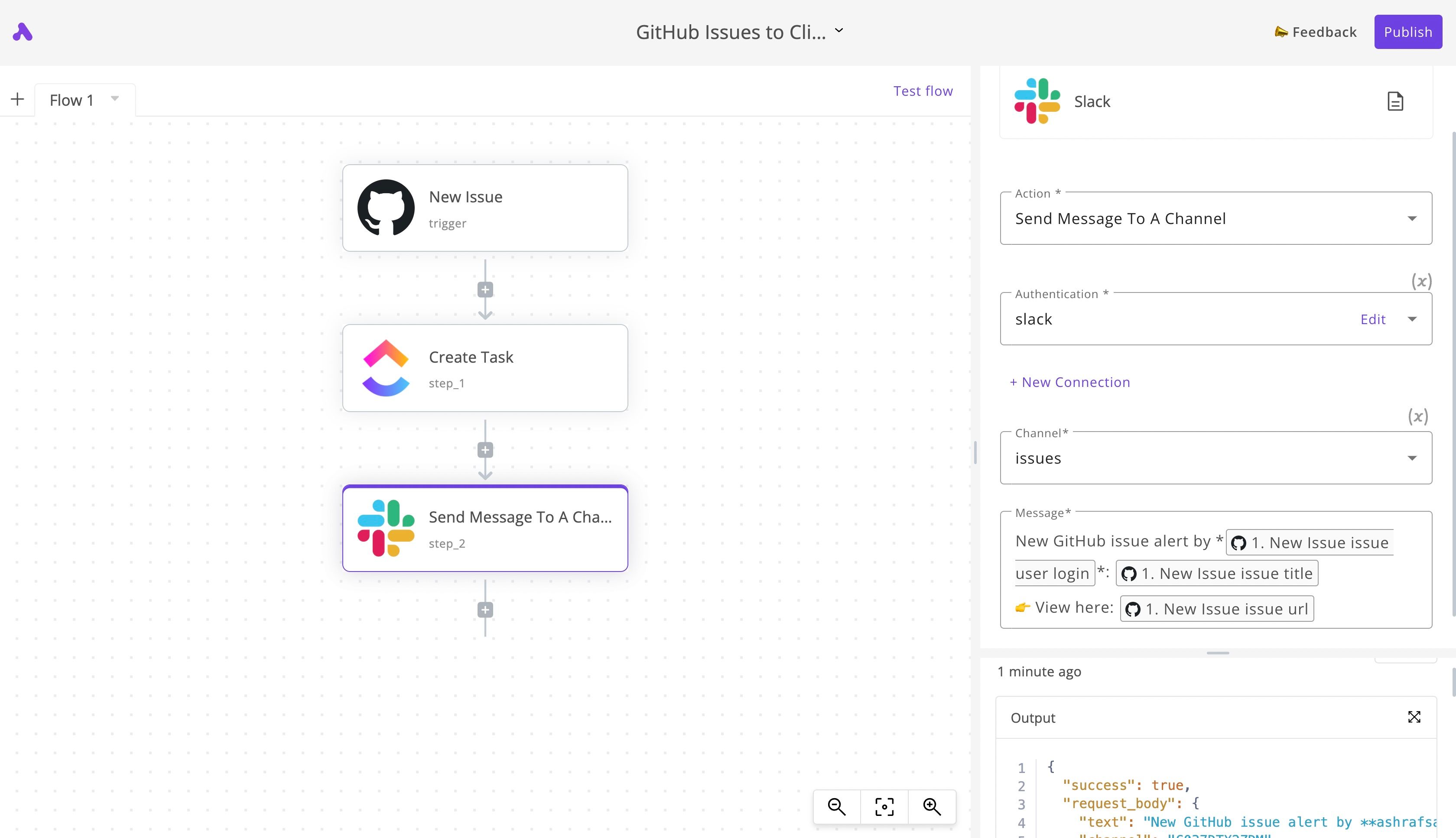Image resolution: width=1456 pixels, height=838 pixels.
Task: Click the GitHub Issues flow title
Action: click(731, 32)
